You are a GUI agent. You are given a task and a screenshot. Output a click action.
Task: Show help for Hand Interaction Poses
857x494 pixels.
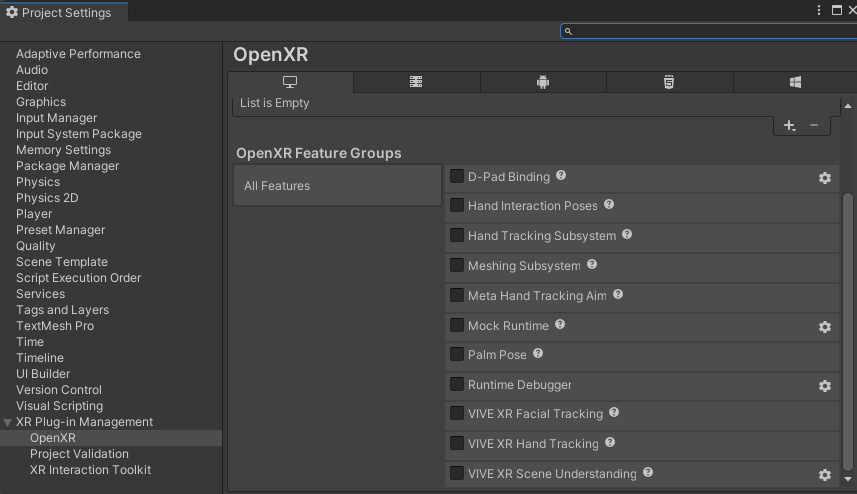pos(609,204)
